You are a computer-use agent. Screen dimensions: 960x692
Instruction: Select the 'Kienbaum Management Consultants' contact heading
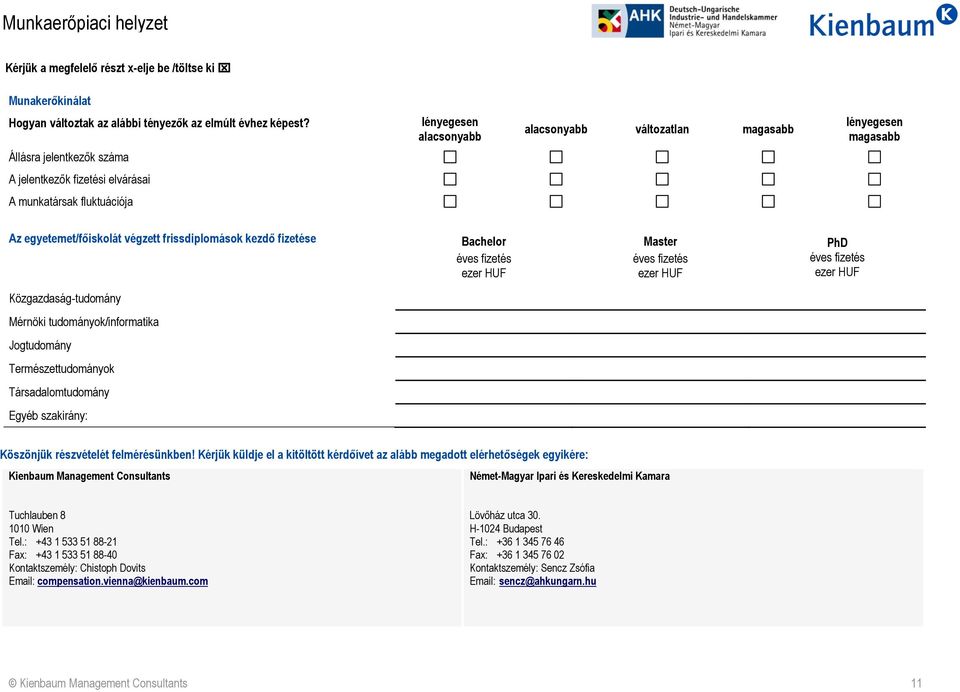pyautogui.click(x=89, y=476)
